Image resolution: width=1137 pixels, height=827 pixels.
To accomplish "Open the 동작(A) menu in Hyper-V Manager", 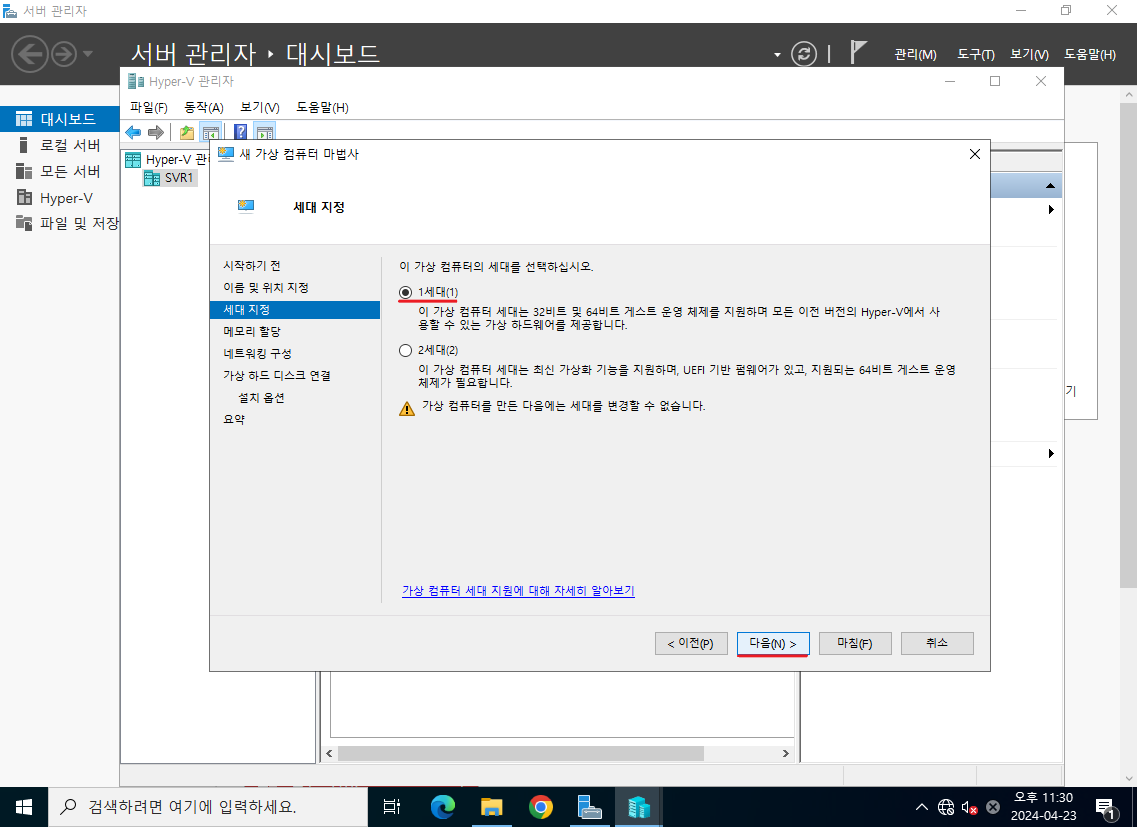I will pyautogui.click(x=204, y=107).
